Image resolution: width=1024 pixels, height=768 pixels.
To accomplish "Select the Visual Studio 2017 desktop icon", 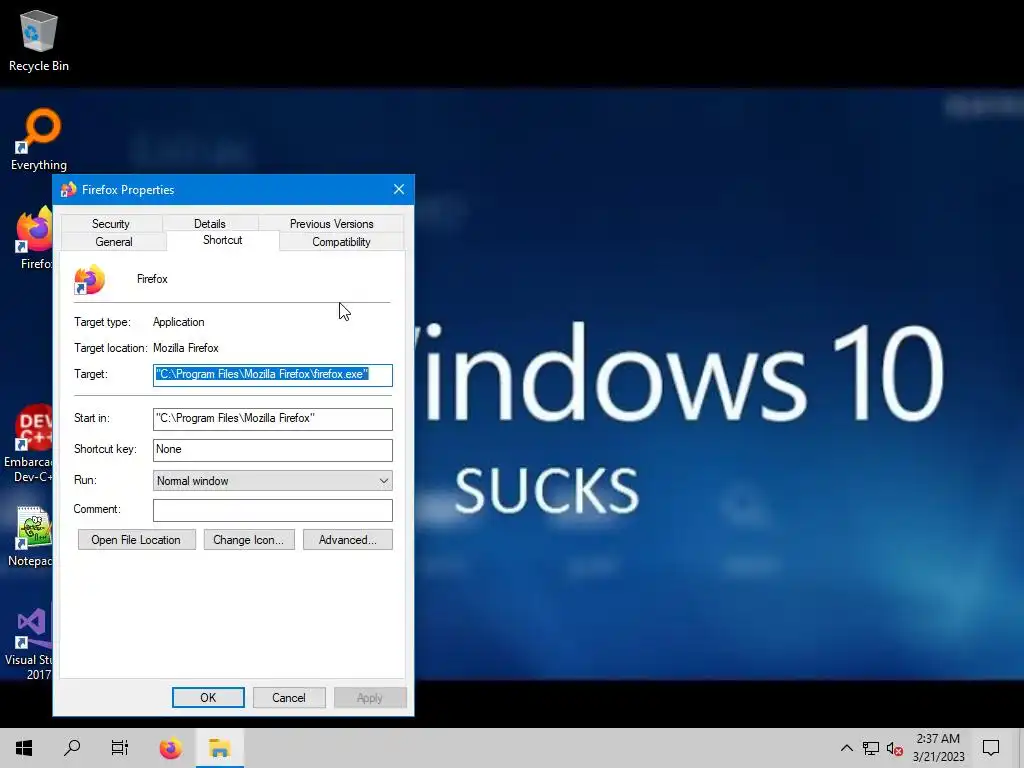I will (x=27, y=645).
